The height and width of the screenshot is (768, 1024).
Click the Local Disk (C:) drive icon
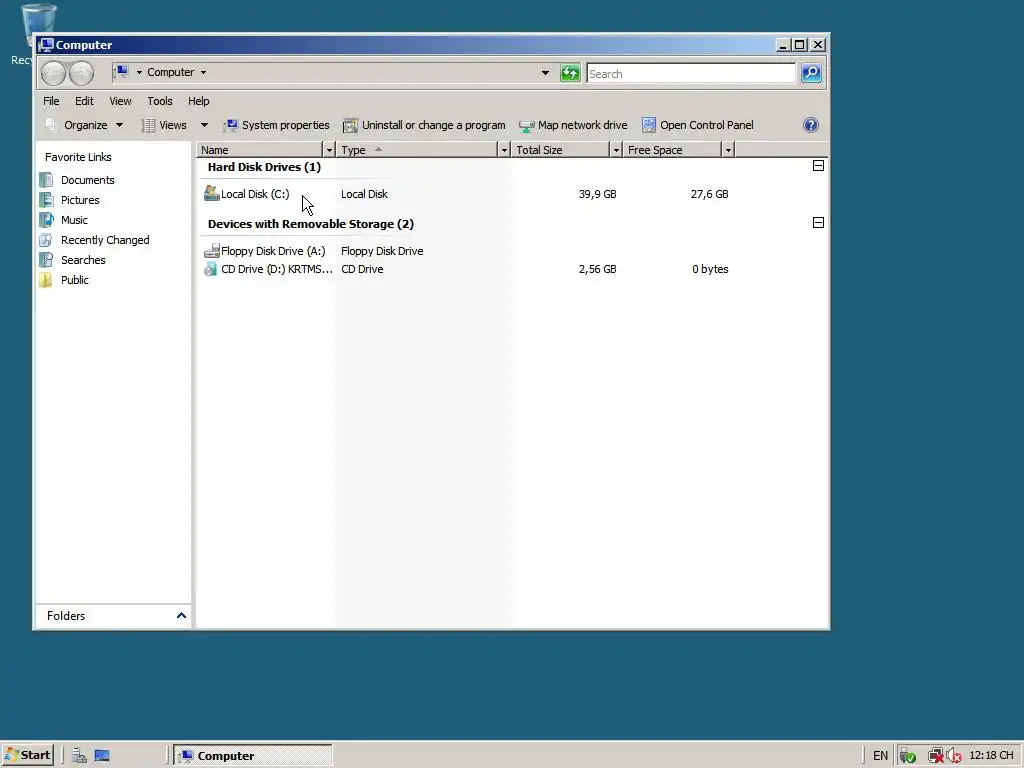(x=211, y=193)
